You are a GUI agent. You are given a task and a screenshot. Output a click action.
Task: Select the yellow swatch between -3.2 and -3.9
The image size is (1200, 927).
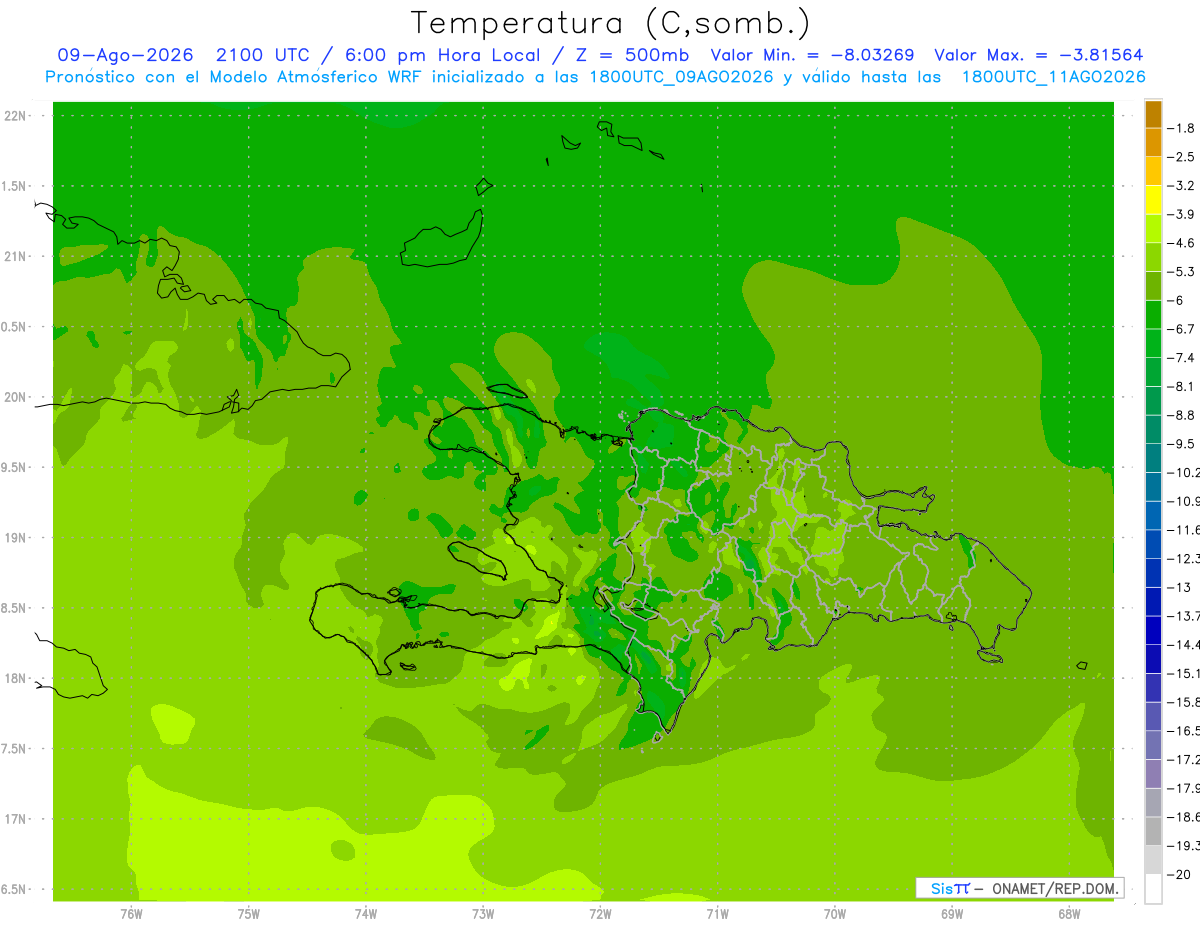pyautogui.click(x=1153, y=200)
